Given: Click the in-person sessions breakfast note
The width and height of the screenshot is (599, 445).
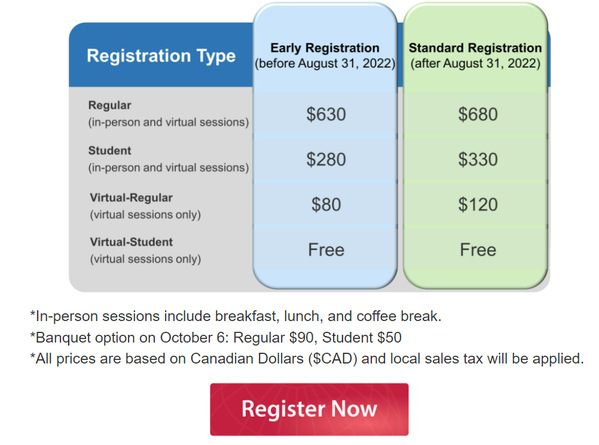Looking at the screenshot, I should coord(236,316).
